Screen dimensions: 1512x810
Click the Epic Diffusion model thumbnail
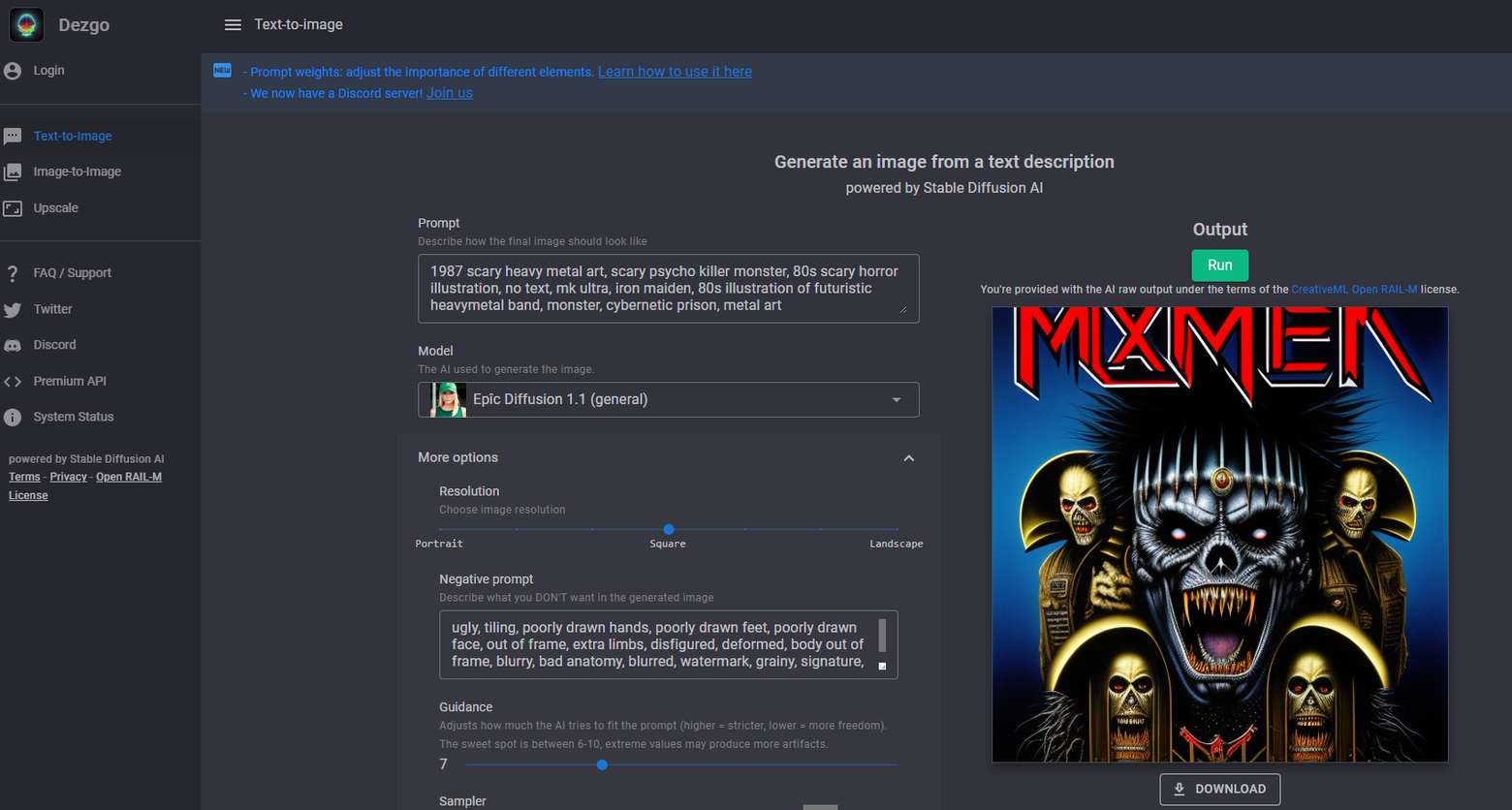449,399
